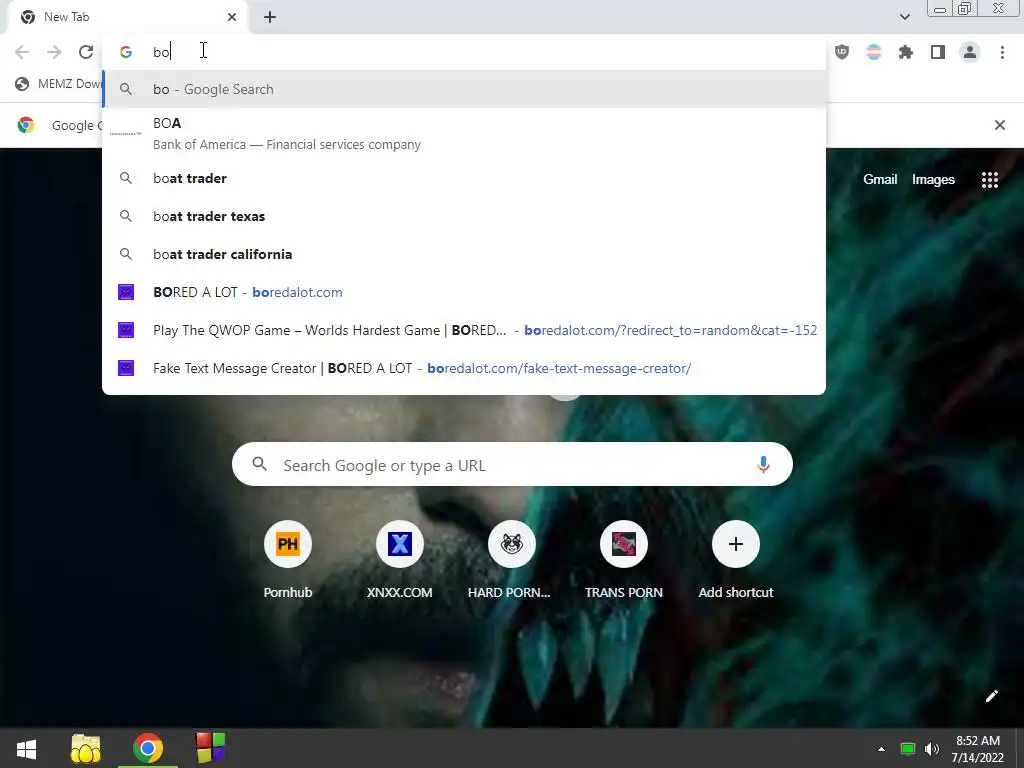Go forward with the forward arrow
This screenshot has height=768, width=1024.
click(54, 52)
